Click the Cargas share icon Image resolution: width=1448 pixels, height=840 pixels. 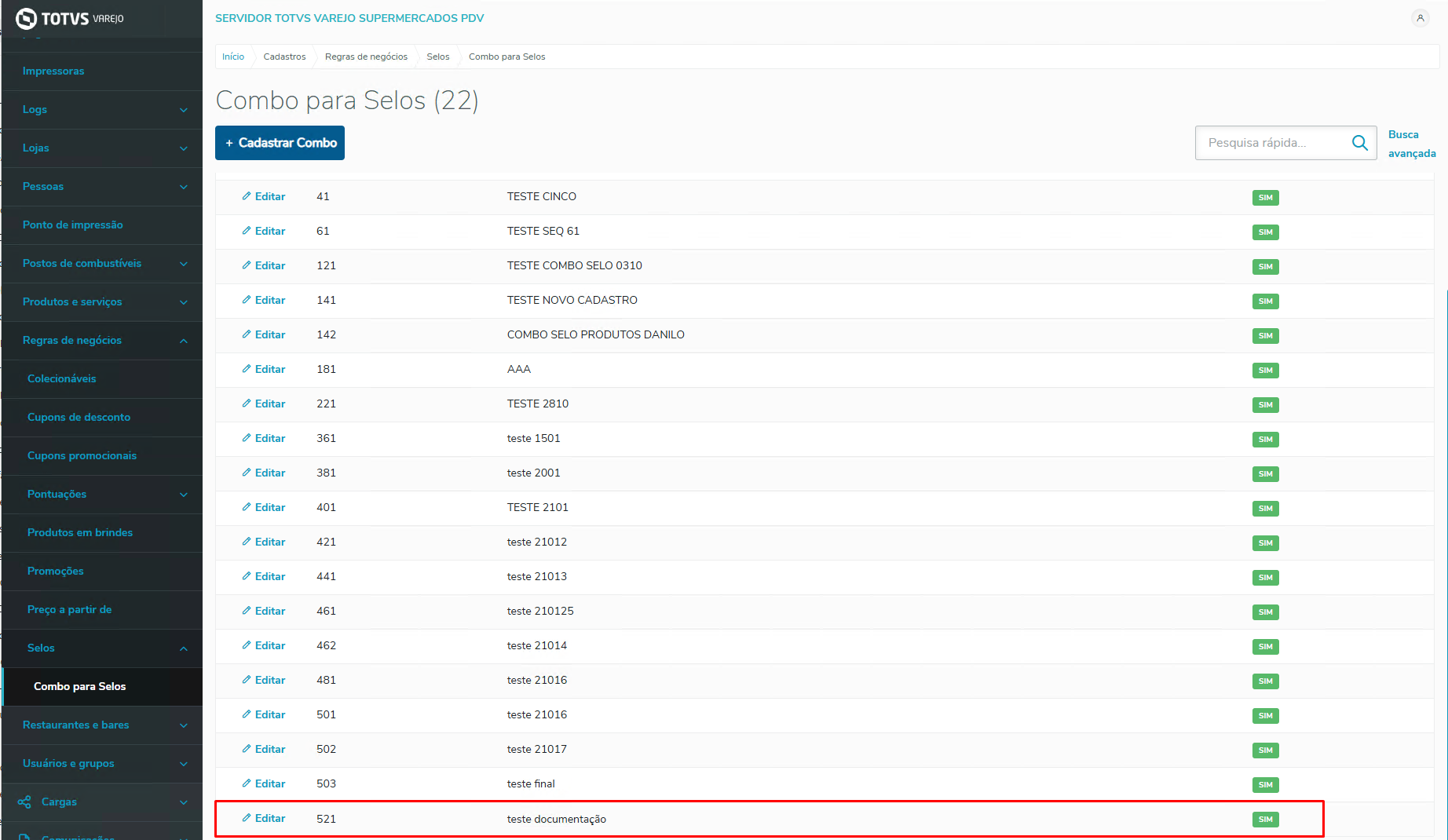(24, 802)
